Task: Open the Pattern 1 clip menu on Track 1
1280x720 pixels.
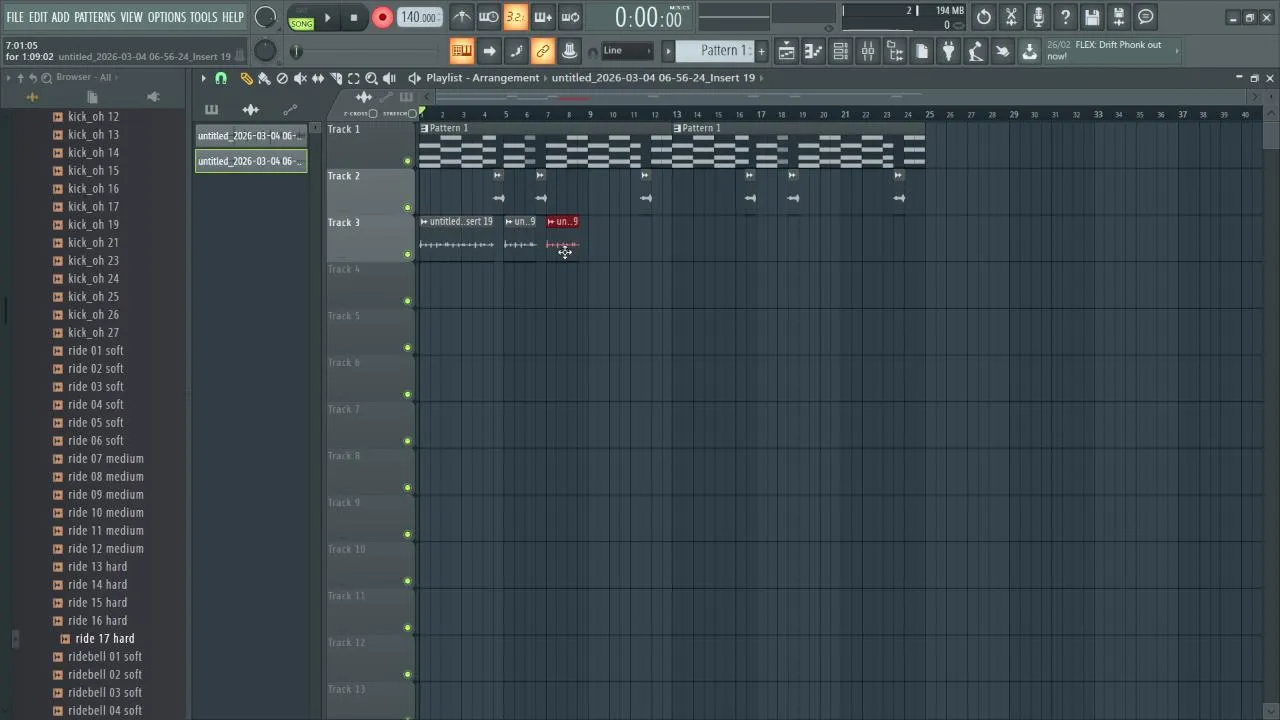Action: [x=425, y=128]
